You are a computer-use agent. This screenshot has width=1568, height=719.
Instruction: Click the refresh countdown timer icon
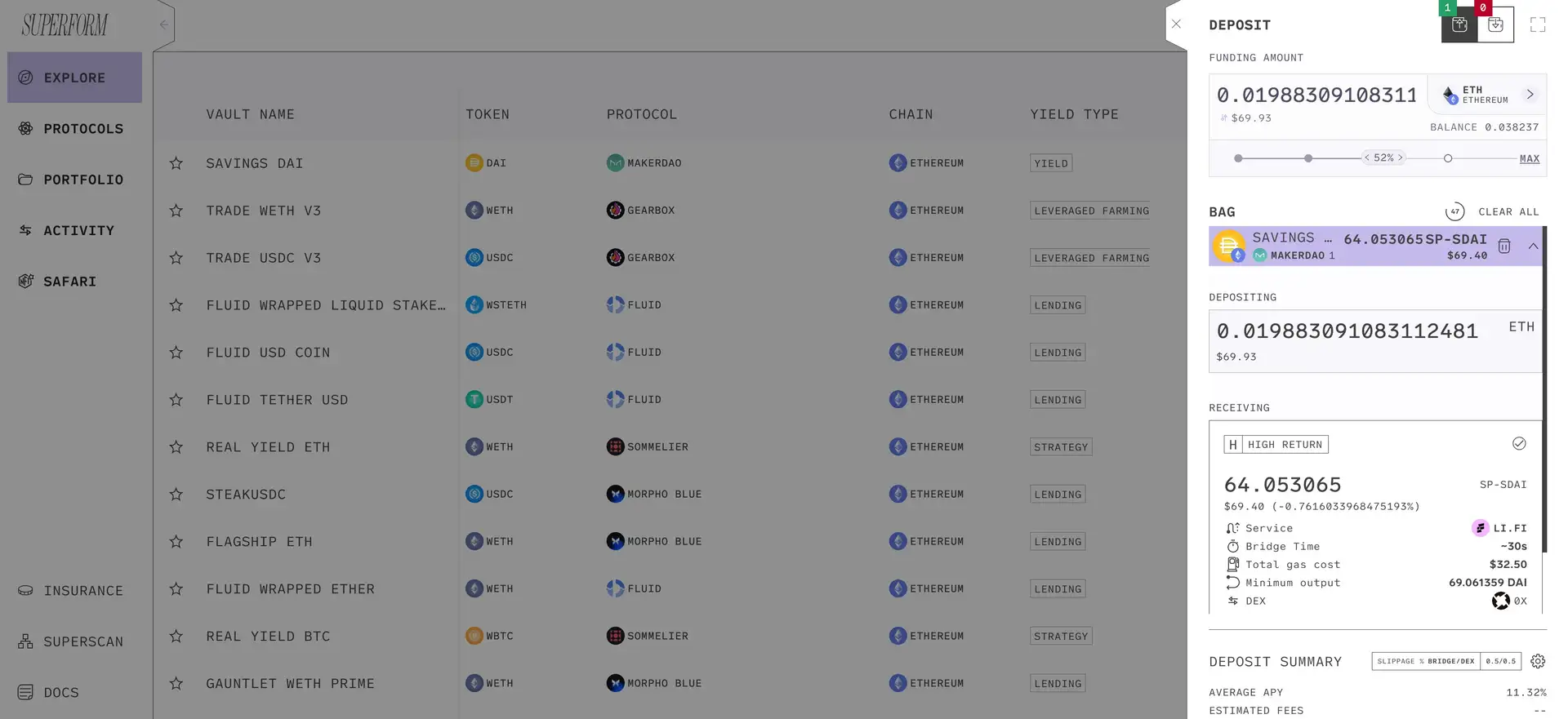pos(1454,212)
